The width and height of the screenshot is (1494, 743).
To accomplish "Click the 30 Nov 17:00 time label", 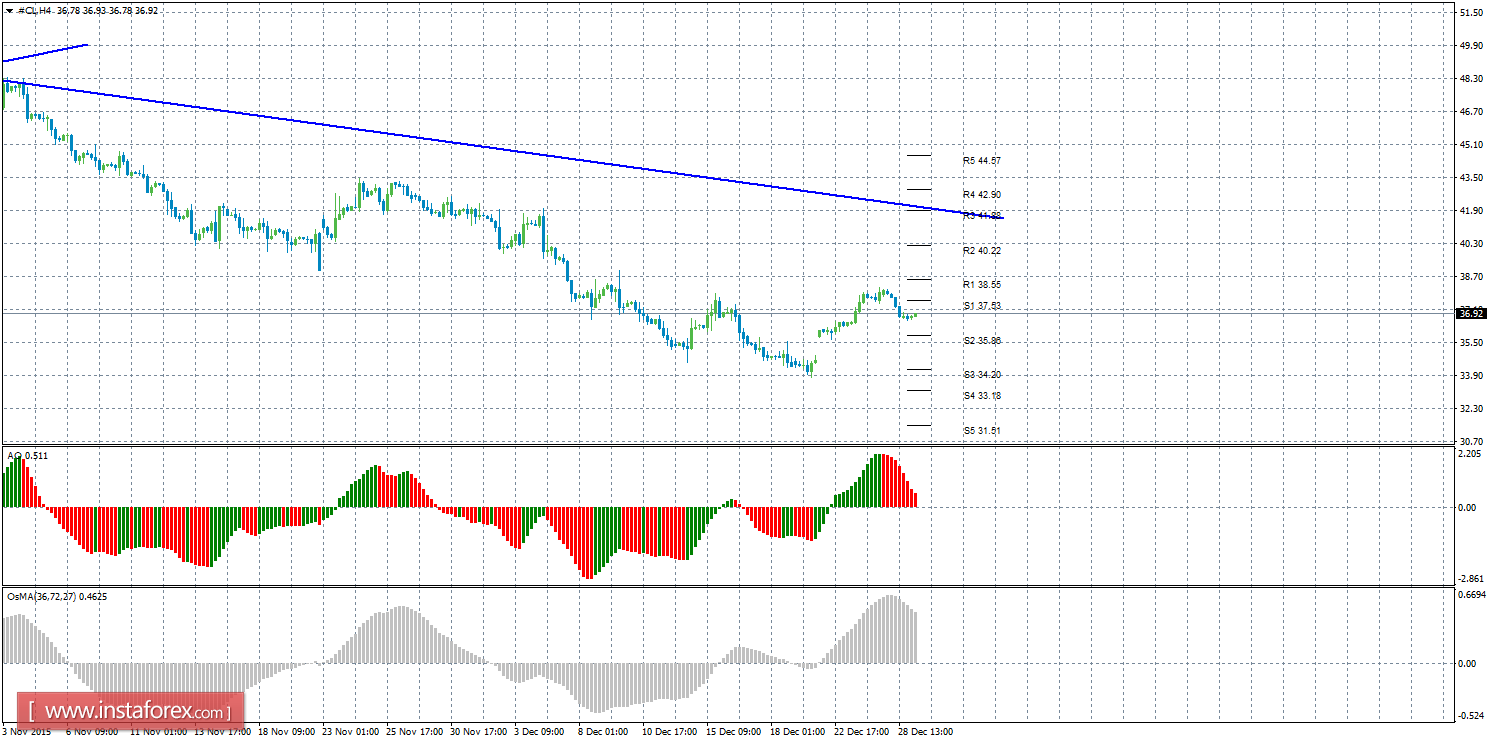I will (478, 732).
